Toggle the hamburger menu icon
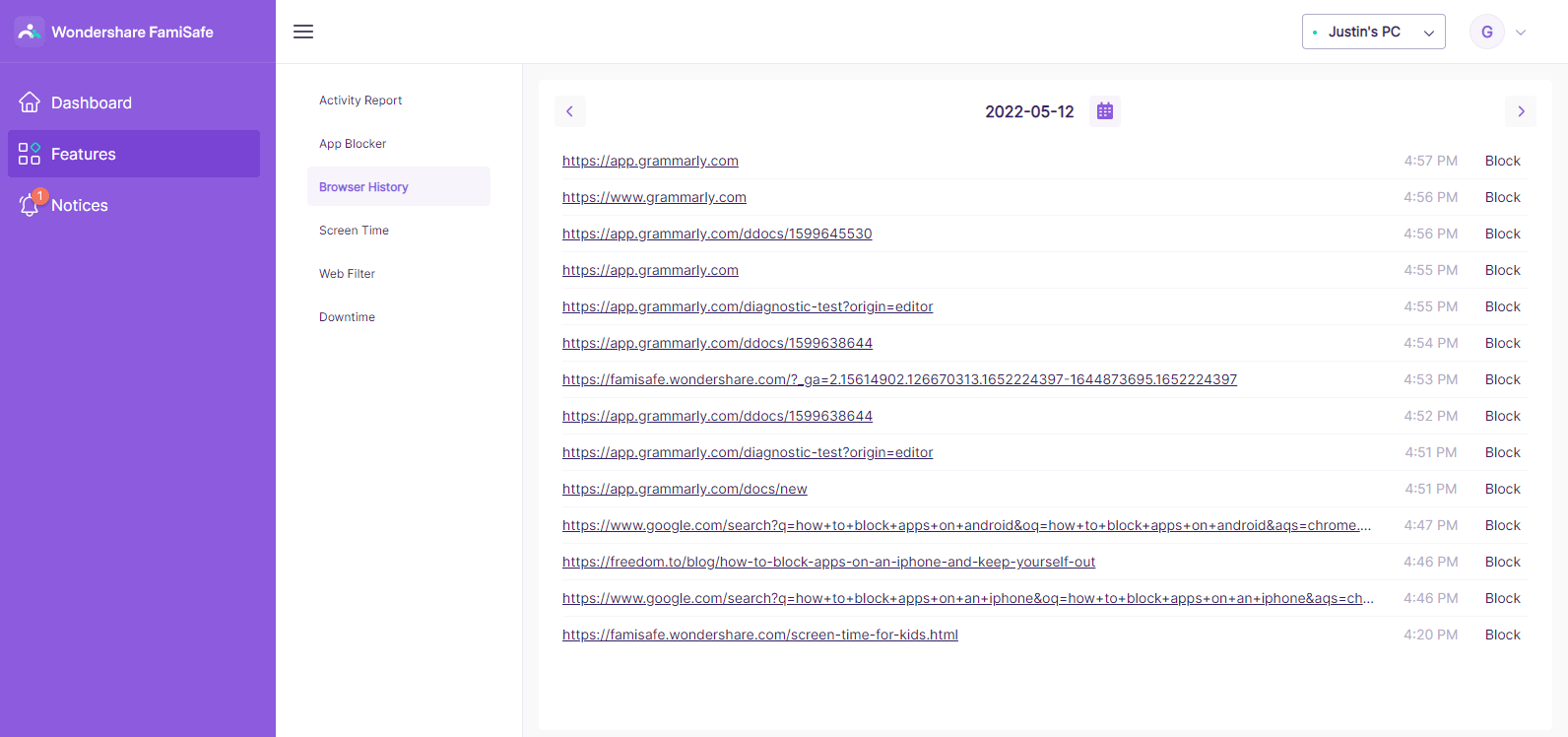Screen dimensions: 1568x737 303,32
